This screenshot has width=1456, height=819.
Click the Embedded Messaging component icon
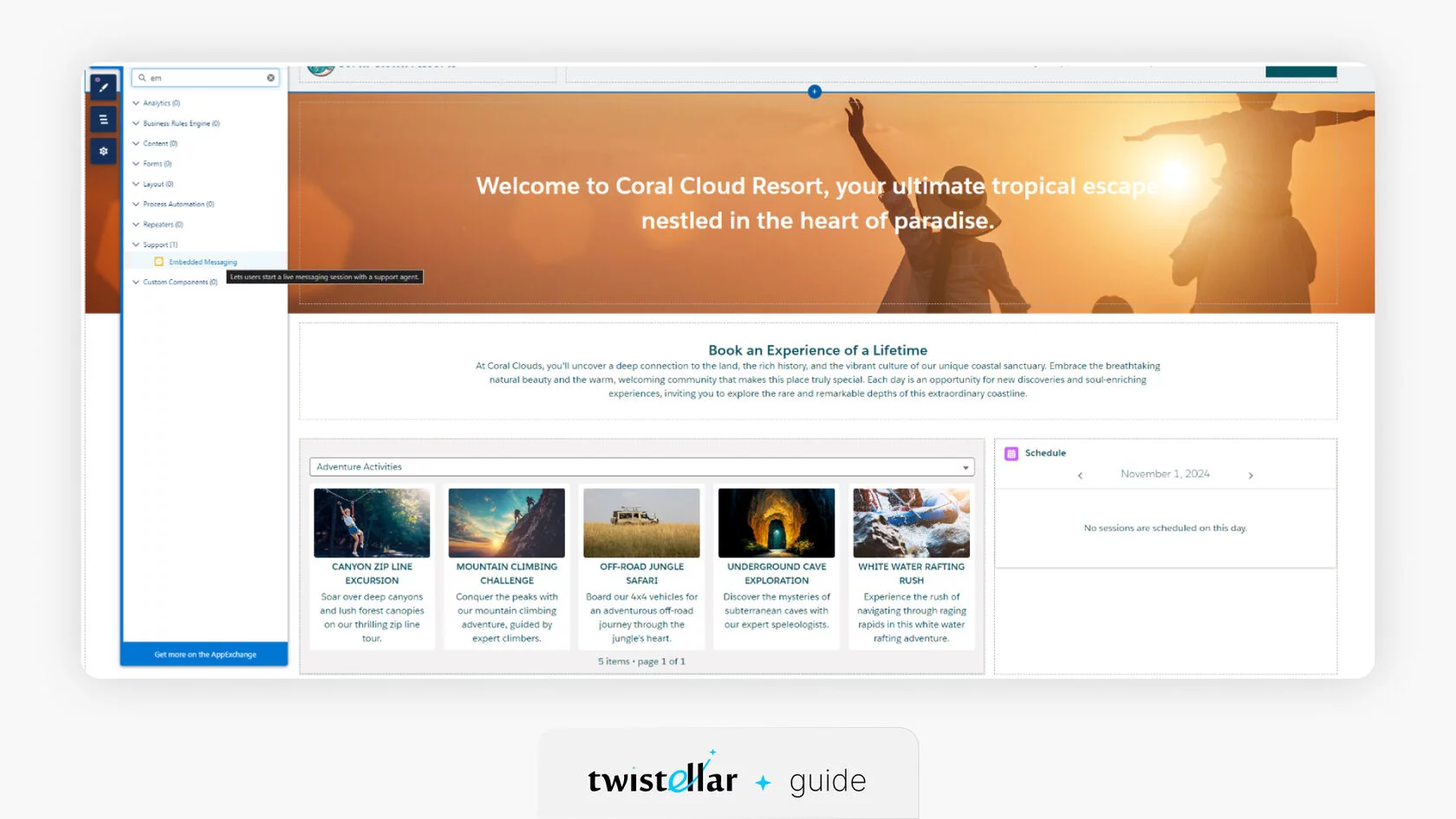159,262
